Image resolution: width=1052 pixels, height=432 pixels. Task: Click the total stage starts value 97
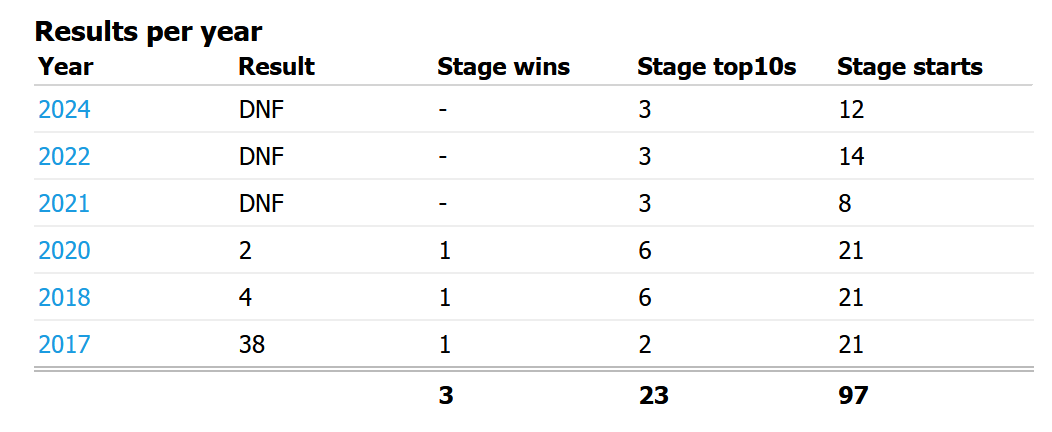(854, 395)
